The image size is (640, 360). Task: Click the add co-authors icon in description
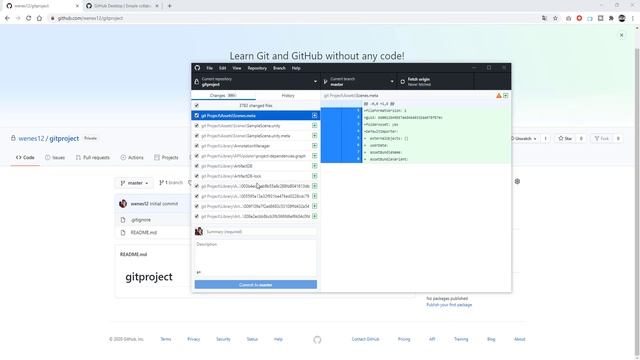coord(199,272)
